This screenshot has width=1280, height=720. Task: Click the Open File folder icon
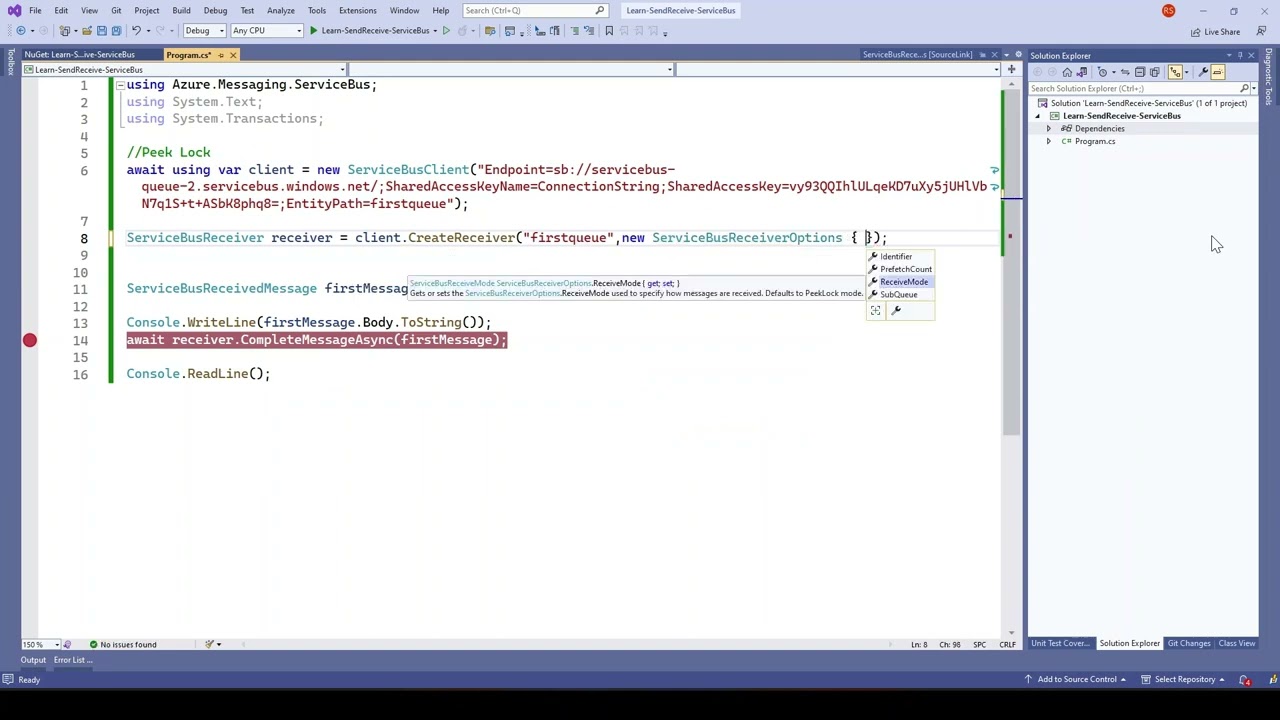[86, 31]
